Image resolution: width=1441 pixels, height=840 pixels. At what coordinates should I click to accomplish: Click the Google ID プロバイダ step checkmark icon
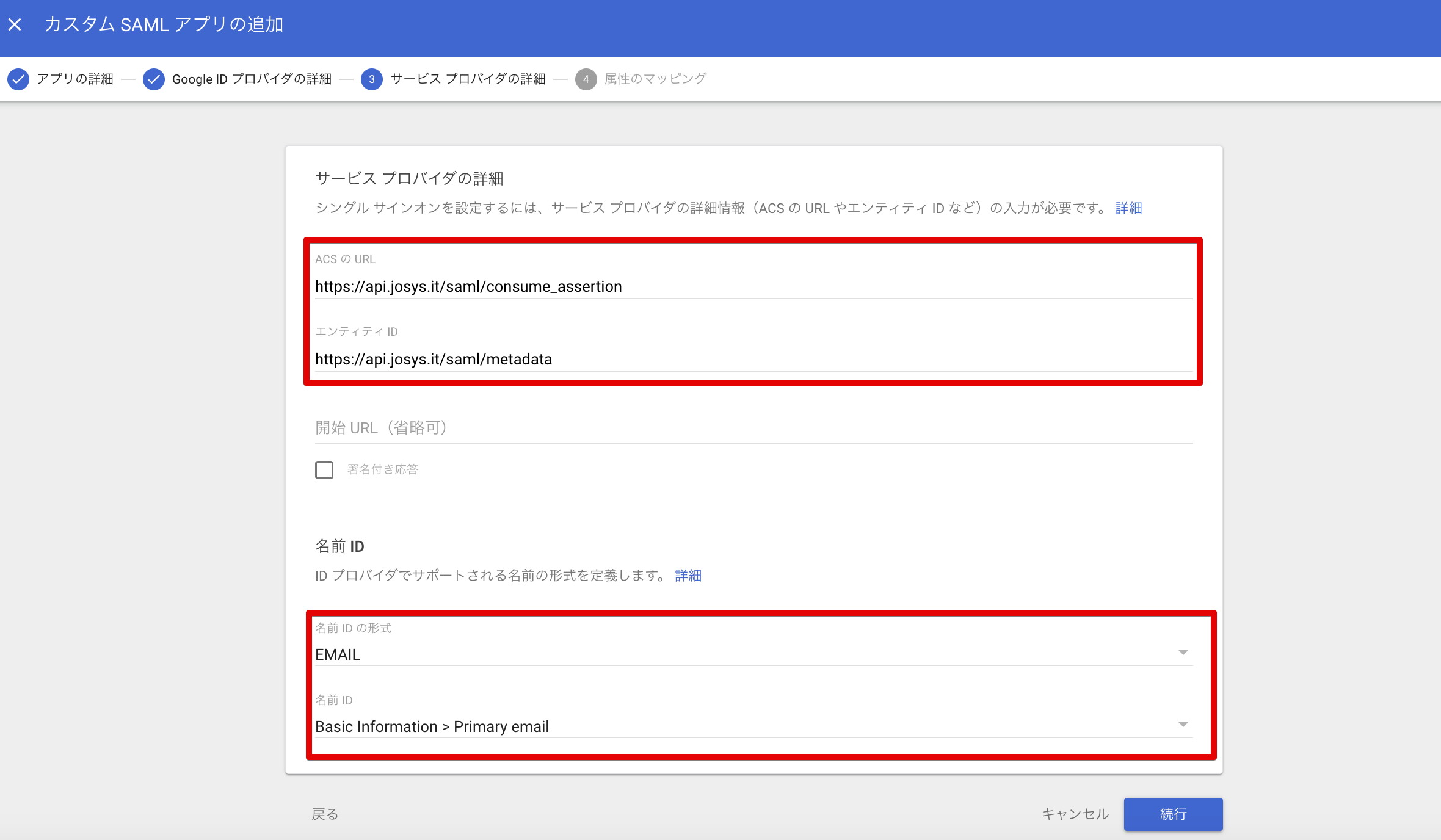(154, 79)
